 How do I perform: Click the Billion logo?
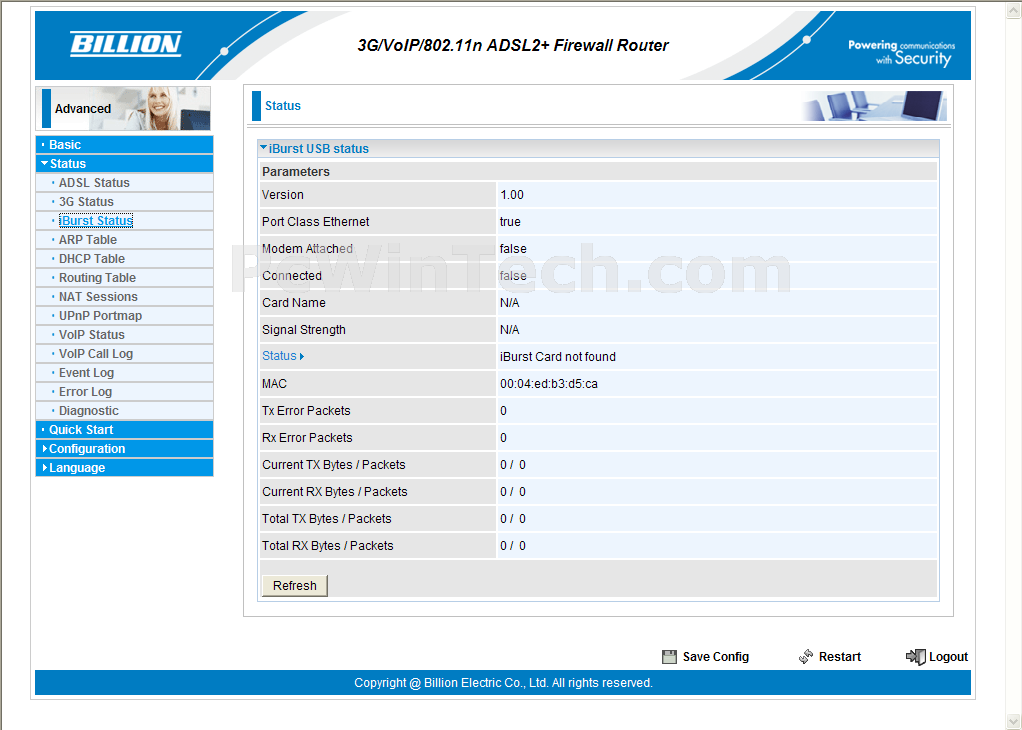(x=126, y=44)
